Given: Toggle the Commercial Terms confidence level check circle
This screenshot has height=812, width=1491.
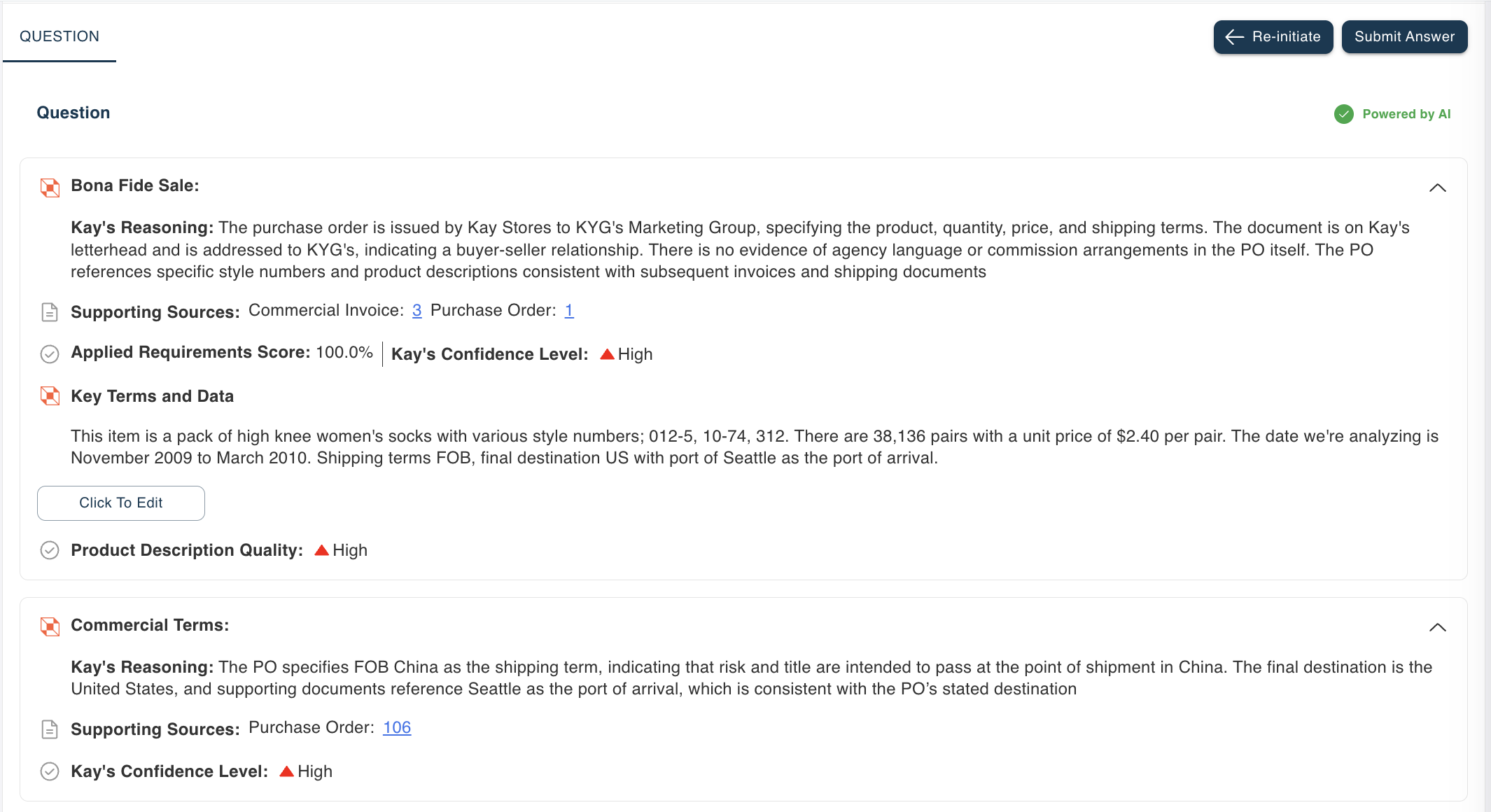Looking at the screenshot, I should (x=50, y=771).
